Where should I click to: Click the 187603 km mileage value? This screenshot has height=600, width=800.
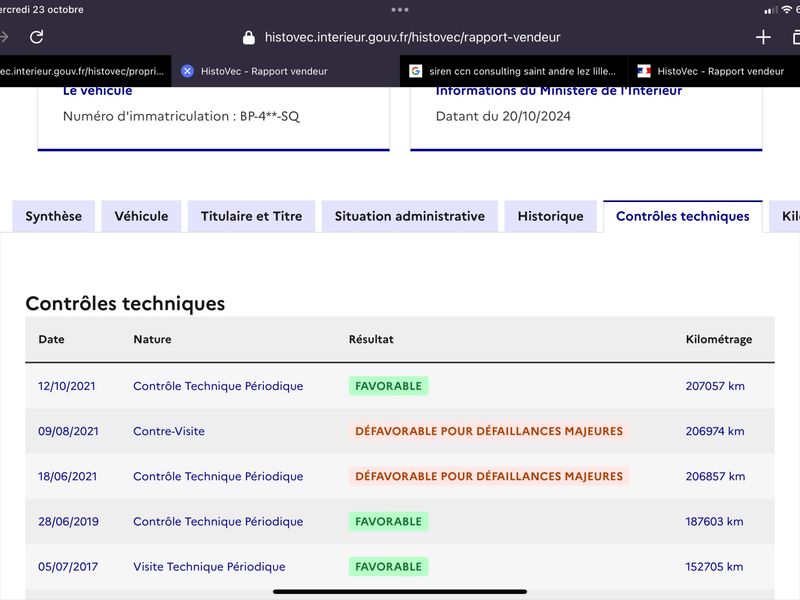coord(714,521)
